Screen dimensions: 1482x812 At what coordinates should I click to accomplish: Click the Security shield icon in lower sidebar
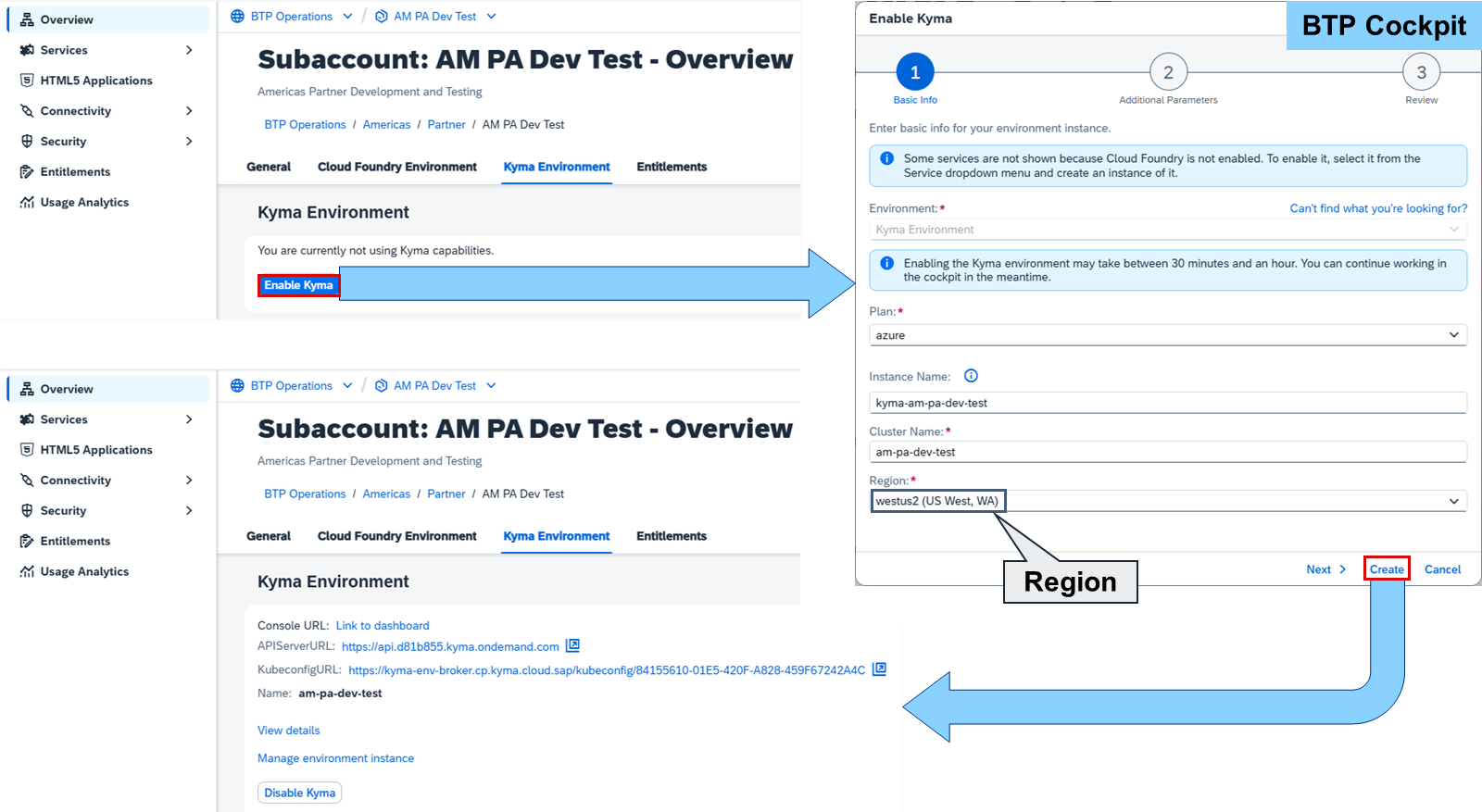tap(27, 511)
